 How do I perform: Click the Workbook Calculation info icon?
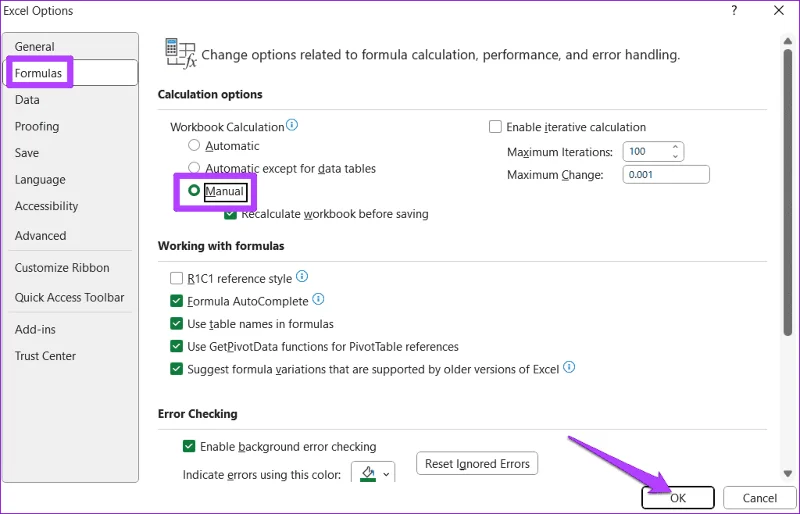point(292,125)
